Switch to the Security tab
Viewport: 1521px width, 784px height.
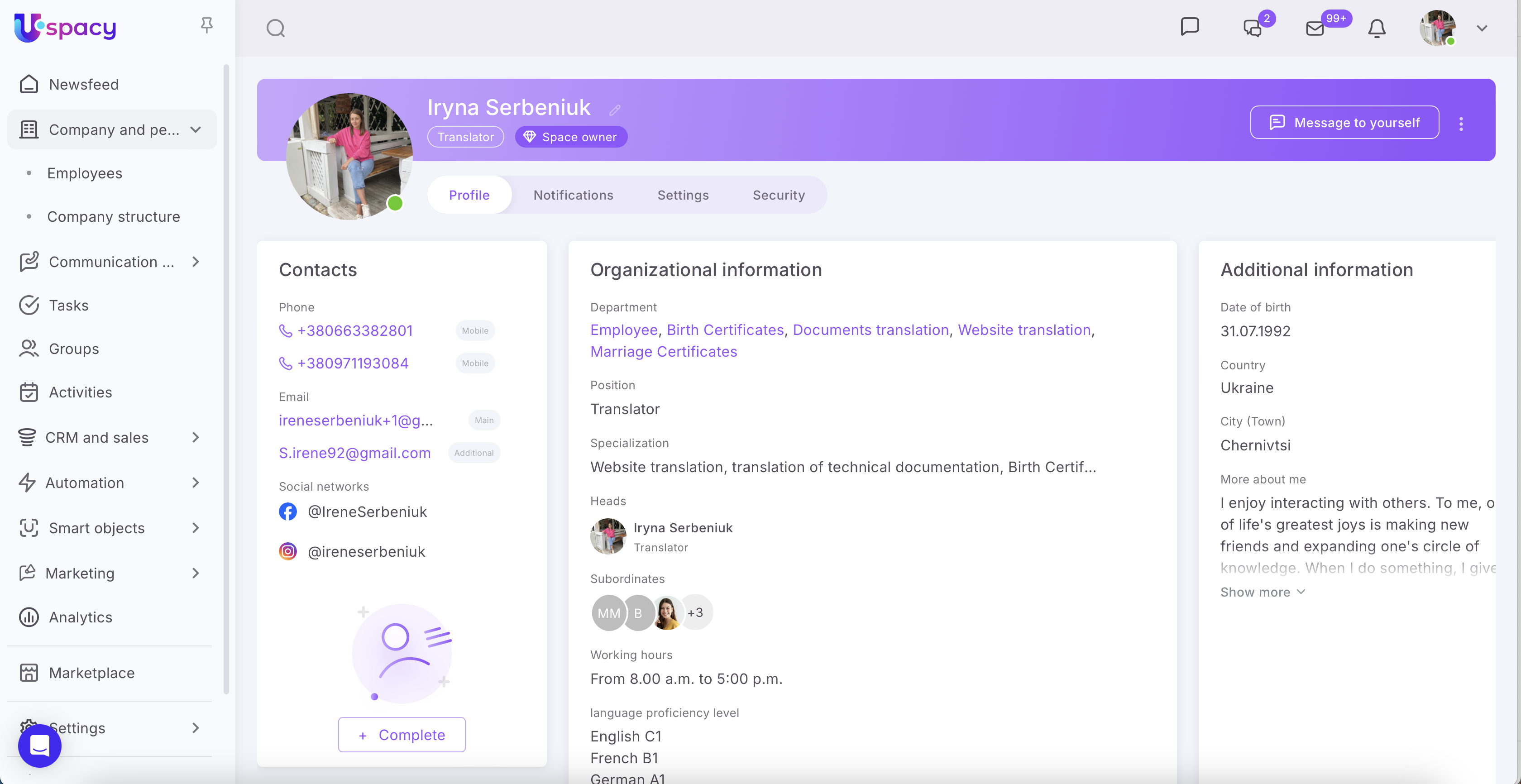[778, 195]
